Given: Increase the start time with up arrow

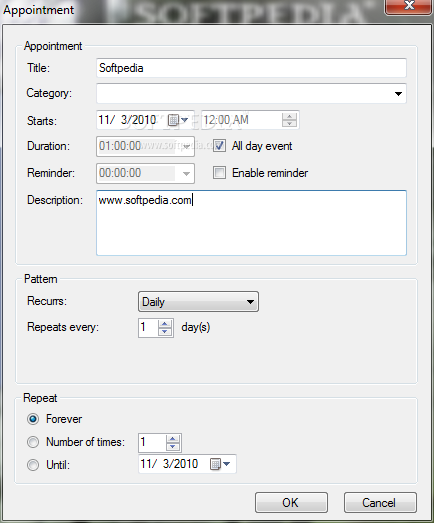Looking at the screenshot, I should click(289, 116).
